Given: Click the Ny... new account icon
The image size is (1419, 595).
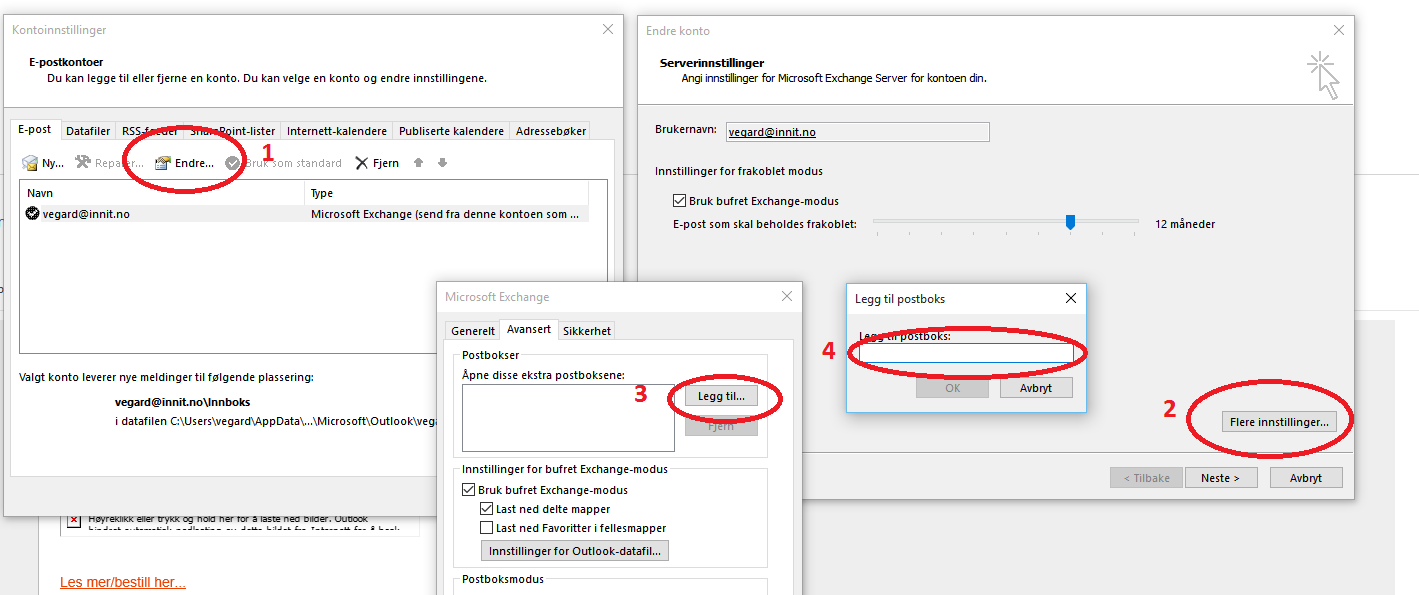Looking at the screenshot, I should [30, 163].
